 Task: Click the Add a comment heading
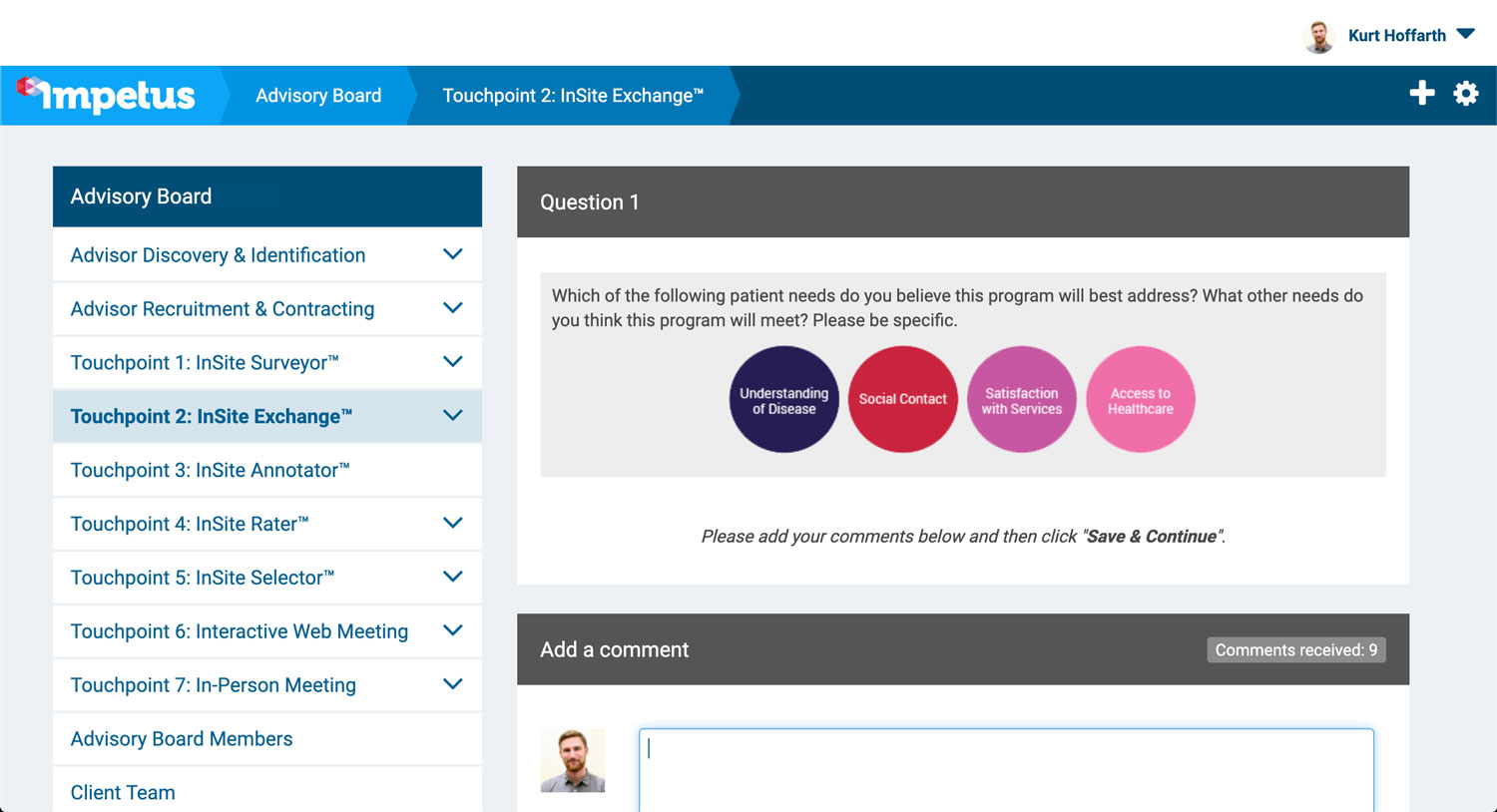[615, 650]
